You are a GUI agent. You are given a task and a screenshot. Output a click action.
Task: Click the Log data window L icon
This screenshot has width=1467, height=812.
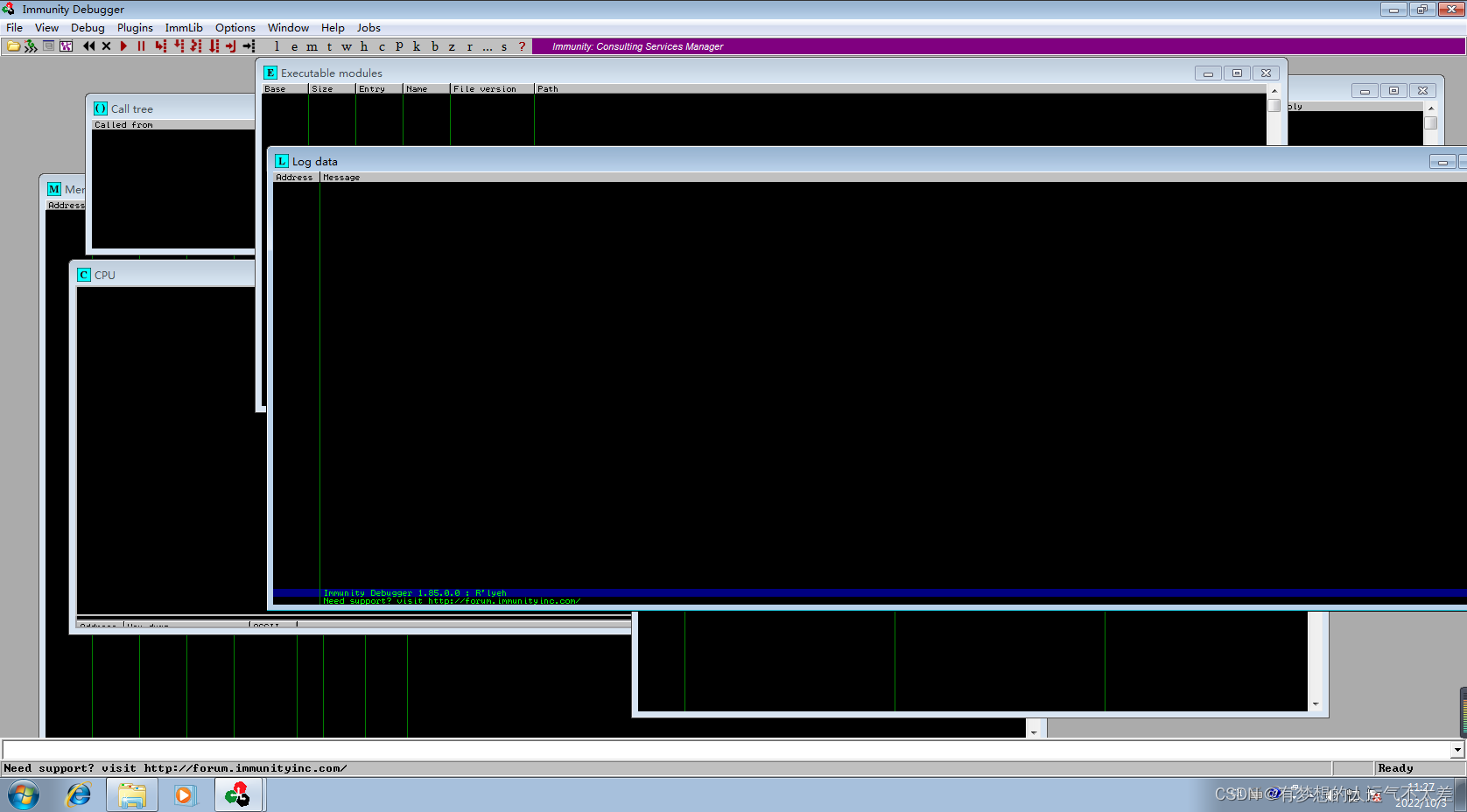[x=282, y=161]
